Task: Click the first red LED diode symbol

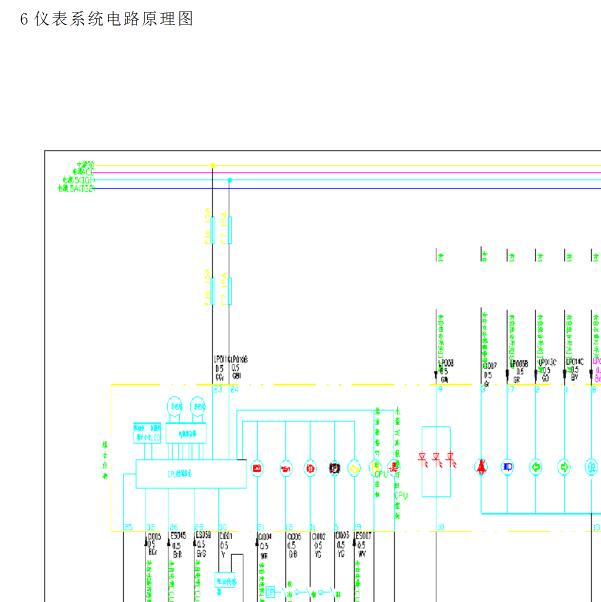Action: 423,460
